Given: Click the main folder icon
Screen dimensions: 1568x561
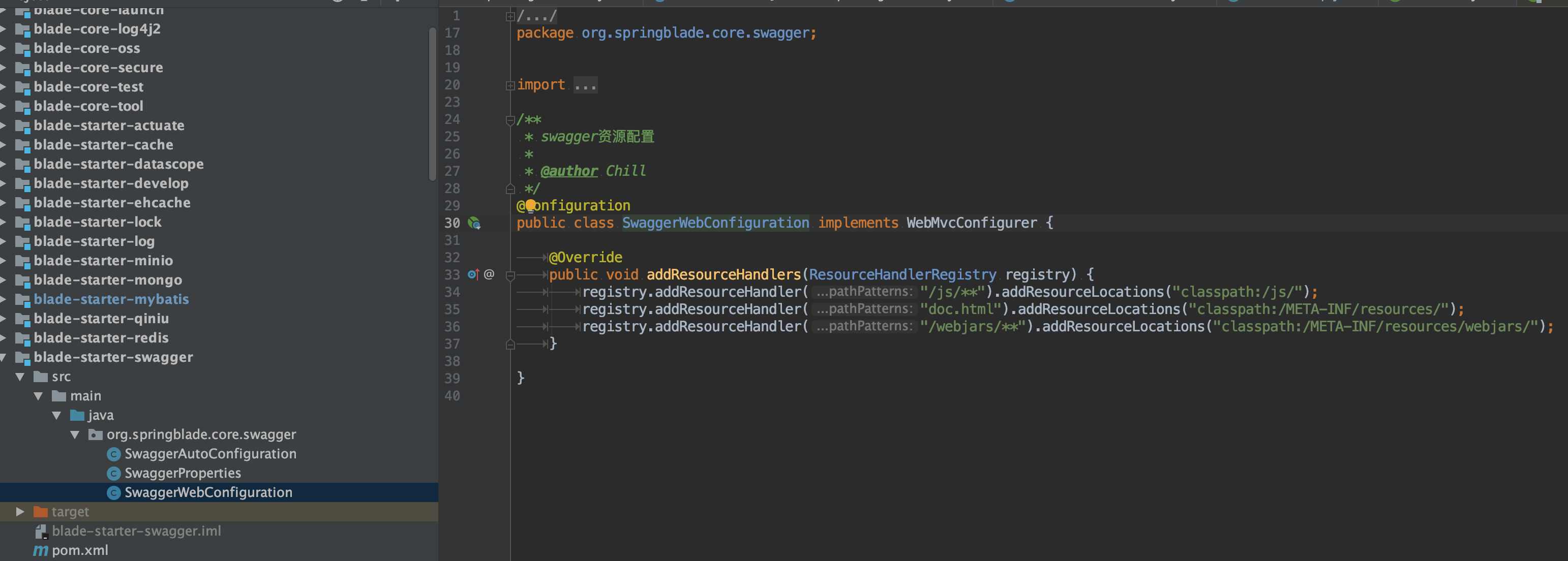Looking at the screenshot, I should [x=59, y=396].
